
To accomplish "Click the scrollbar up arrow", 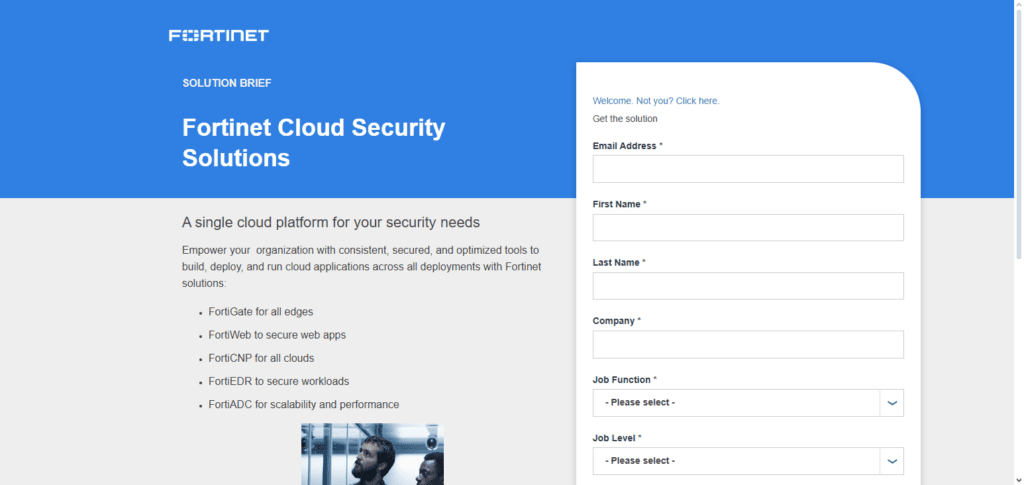I will 1018,5.
